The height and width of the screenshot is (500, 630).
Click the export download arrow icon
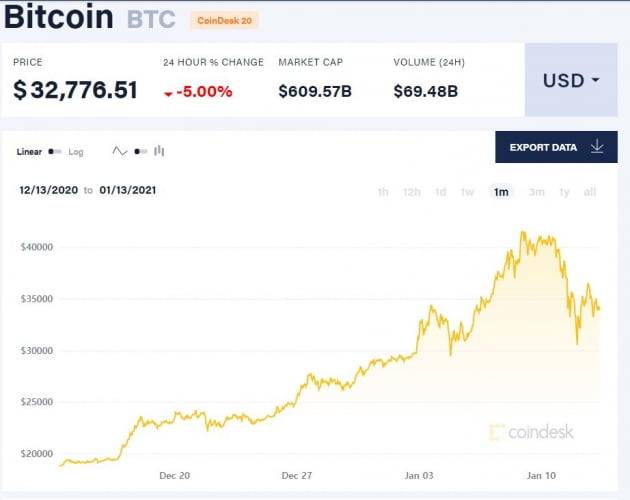click(597, 147)
